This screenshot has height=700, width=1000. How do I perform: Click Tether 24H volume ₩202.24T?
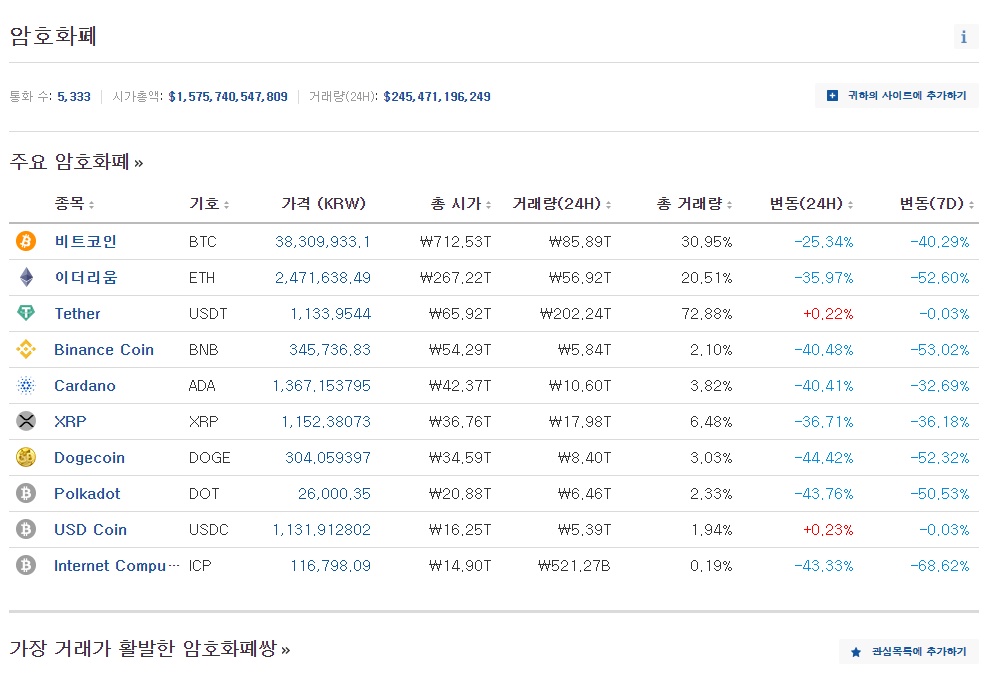point(575,314)
